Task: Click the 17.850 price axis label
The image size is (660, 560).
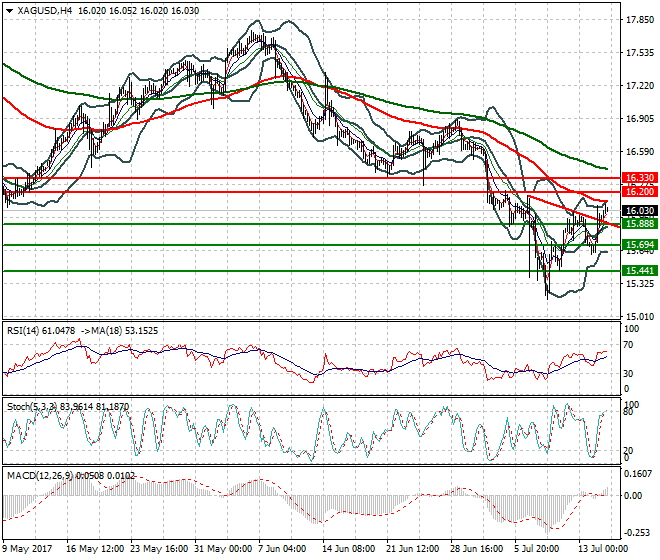Action: click(x=640, y=20)
